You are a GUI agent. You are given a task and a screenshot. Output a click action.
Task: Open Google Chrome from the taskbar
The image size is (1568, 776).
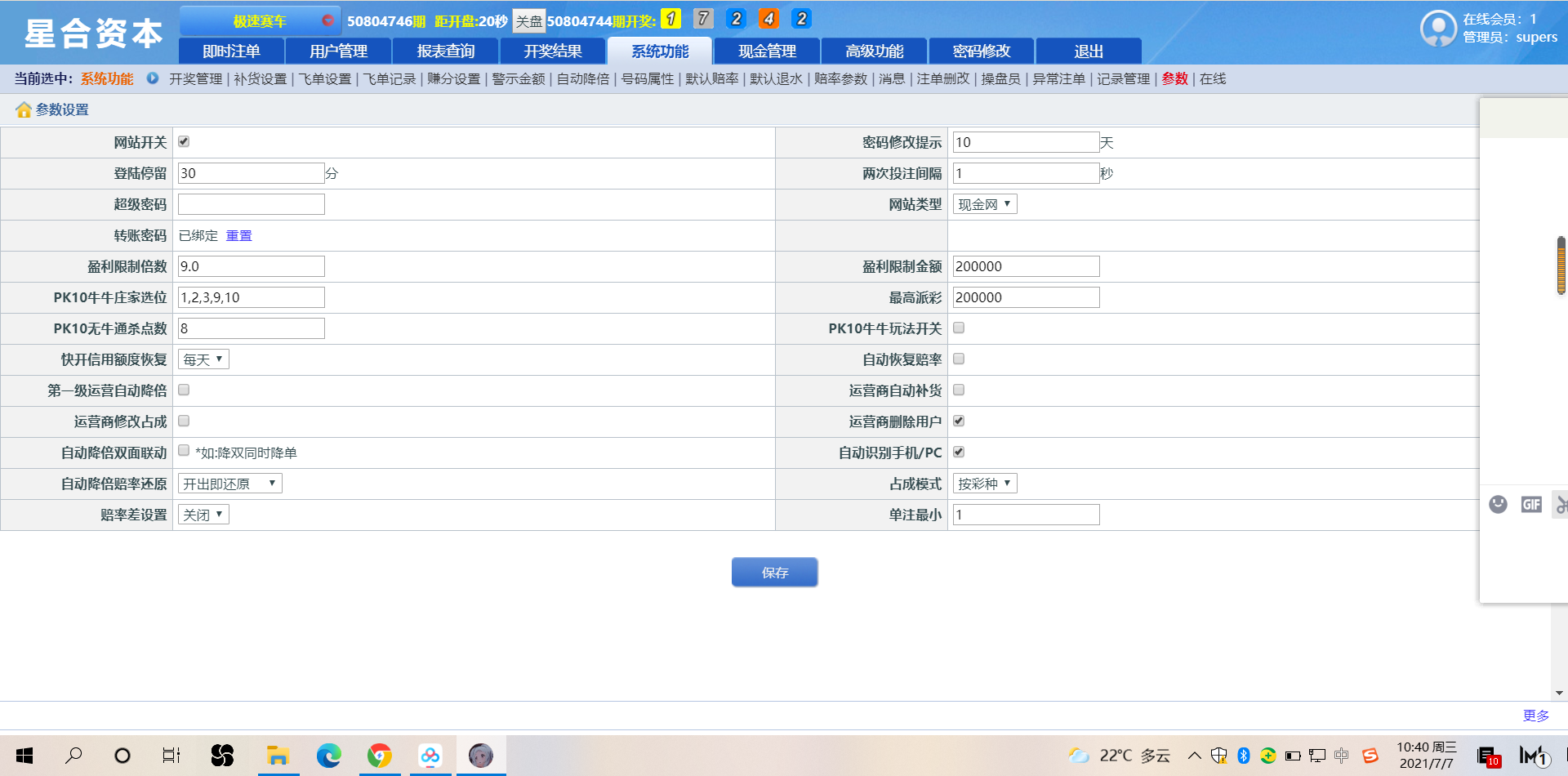380,756
